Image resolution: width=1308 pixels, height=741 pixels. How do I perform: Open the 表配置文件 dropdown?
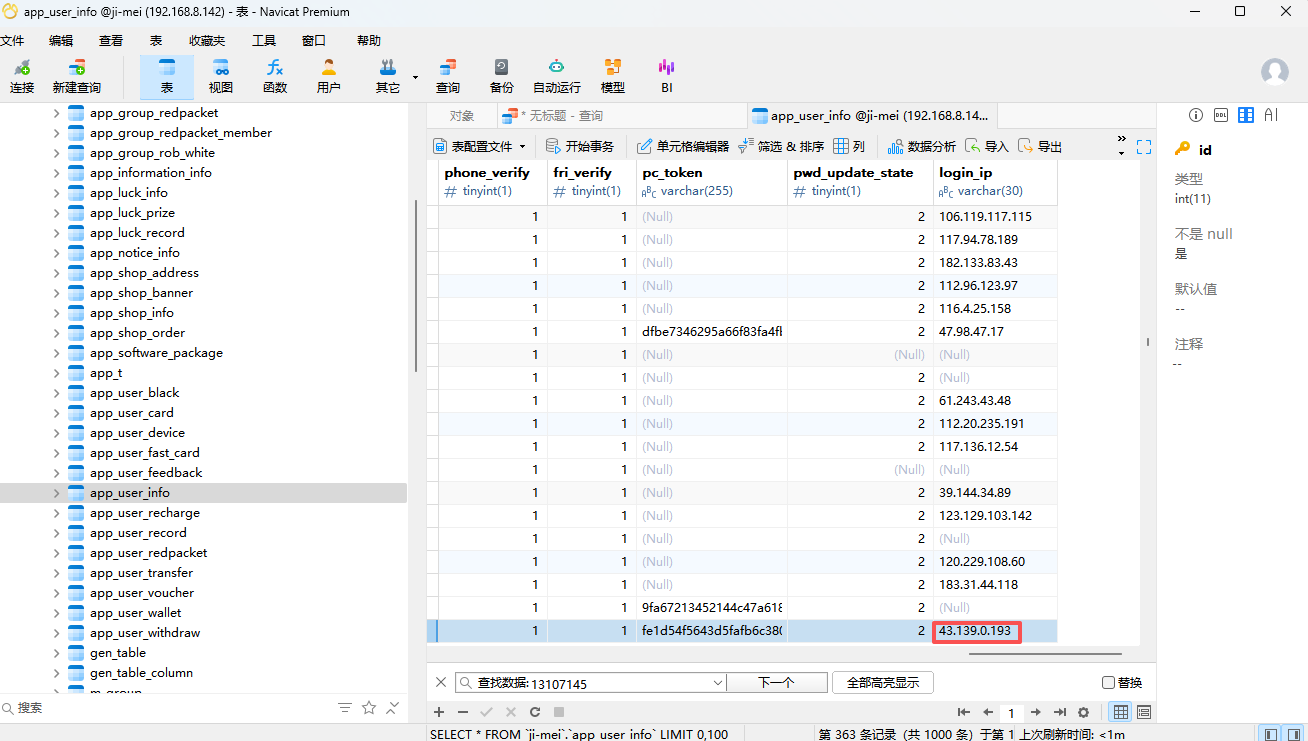coord(479,146)
